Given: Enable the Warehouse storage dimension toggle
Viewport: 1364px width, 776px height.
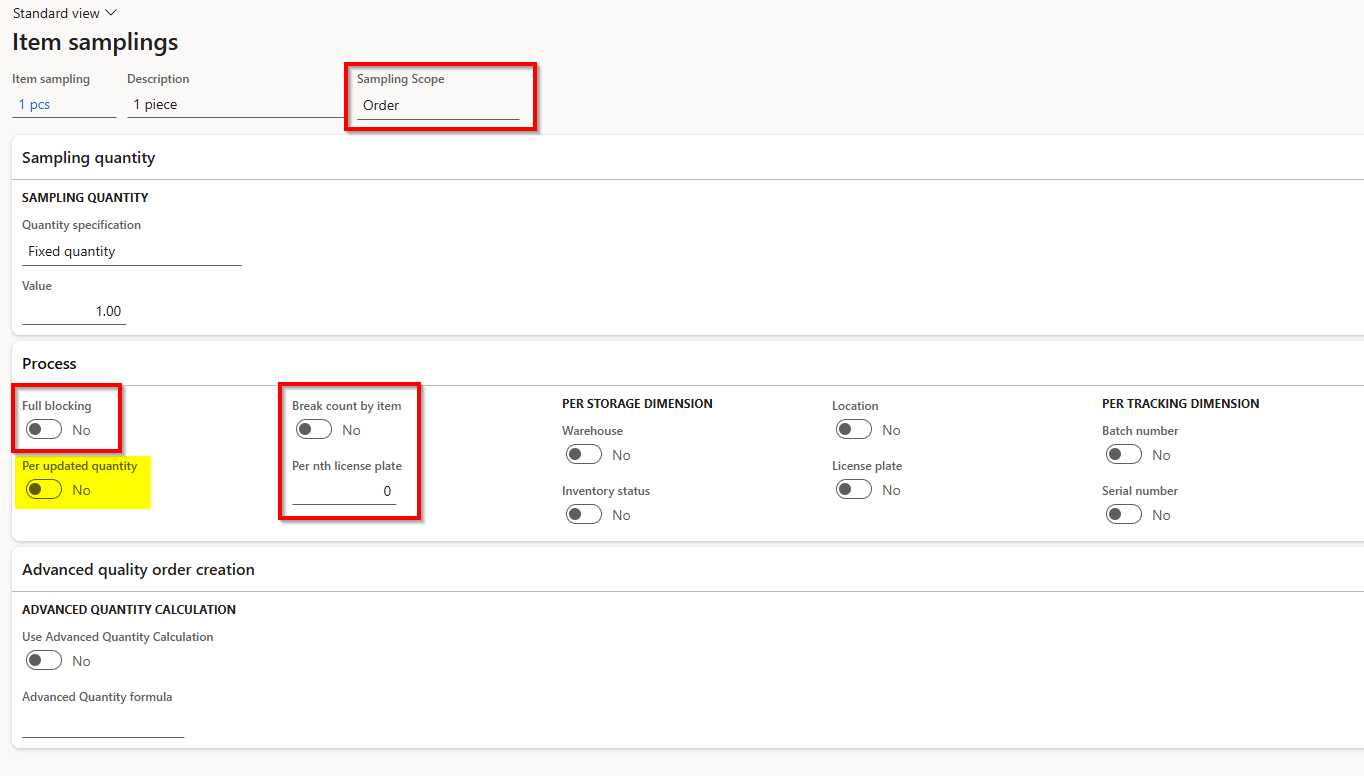Looking at the screenshot, I should (x=584, y=455).
